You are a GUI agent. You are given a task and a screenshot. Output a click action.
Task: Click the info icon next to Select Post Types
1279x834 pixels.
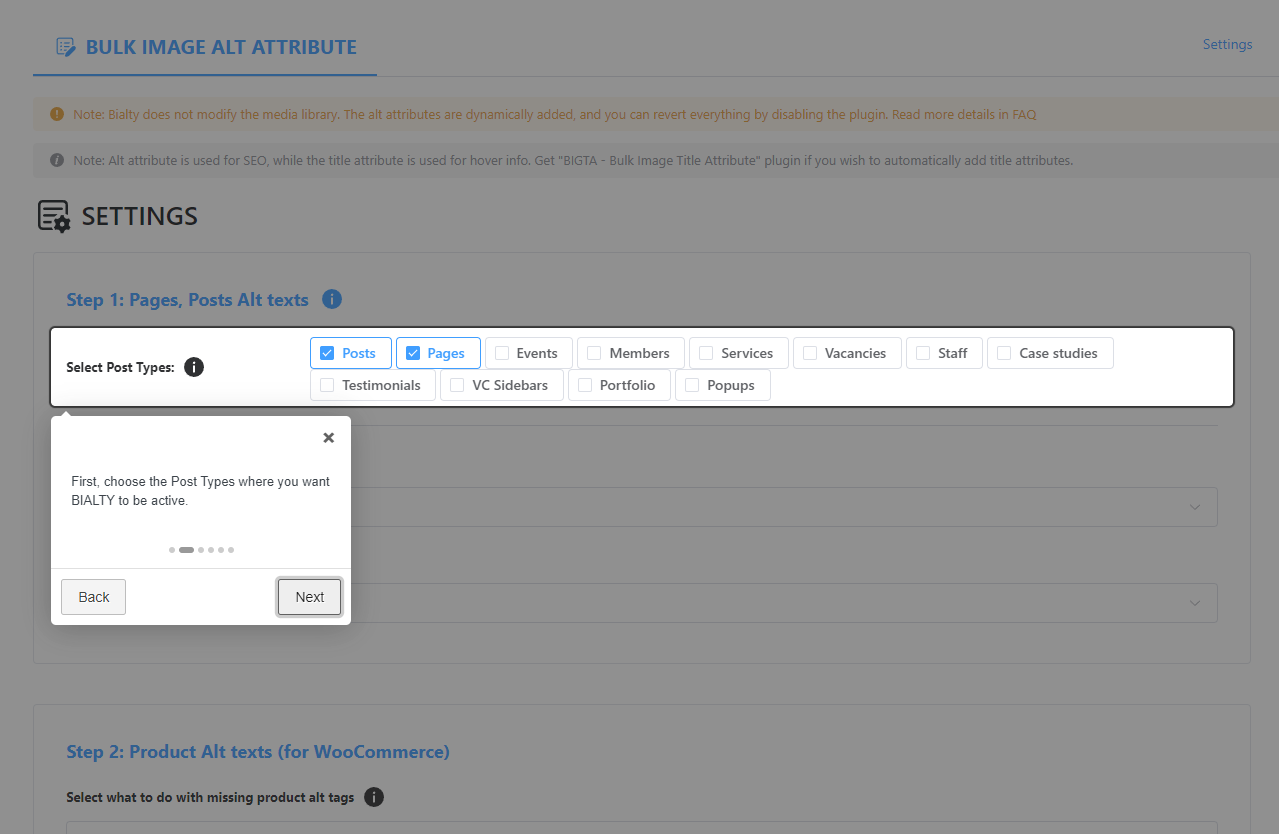pos(194,366)
